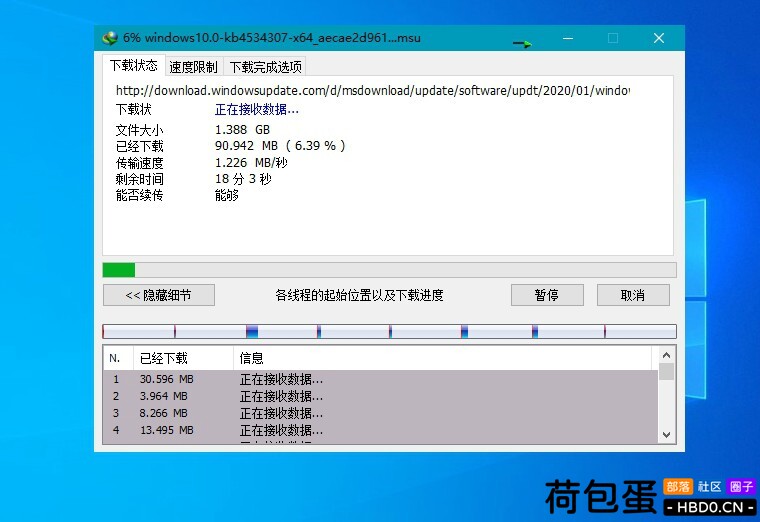Select thread row 4 with 13.495 MB

[x=380, y=430]
